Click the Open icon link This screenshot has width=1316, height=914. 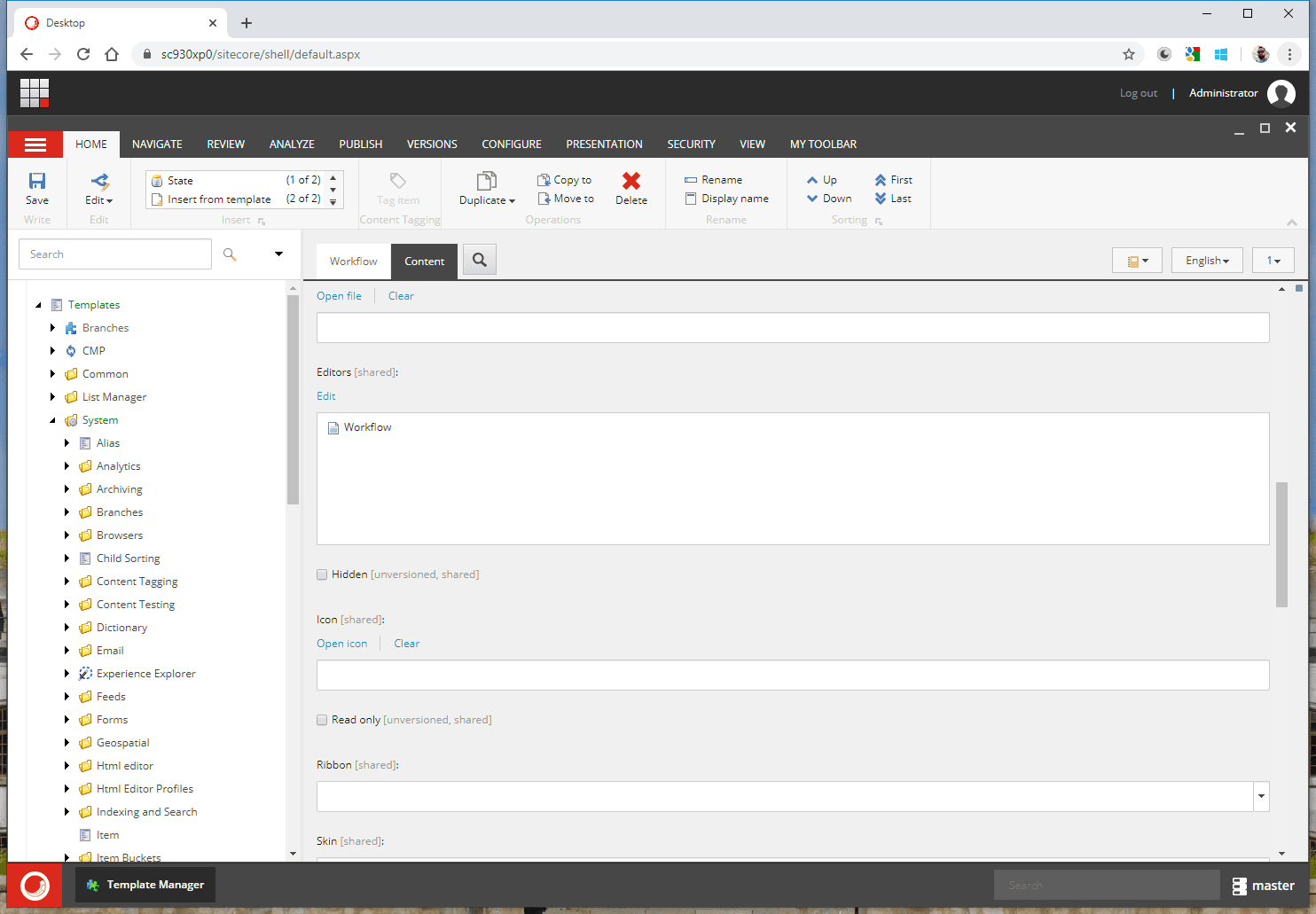pyautogui.click(x=341, y=644)
